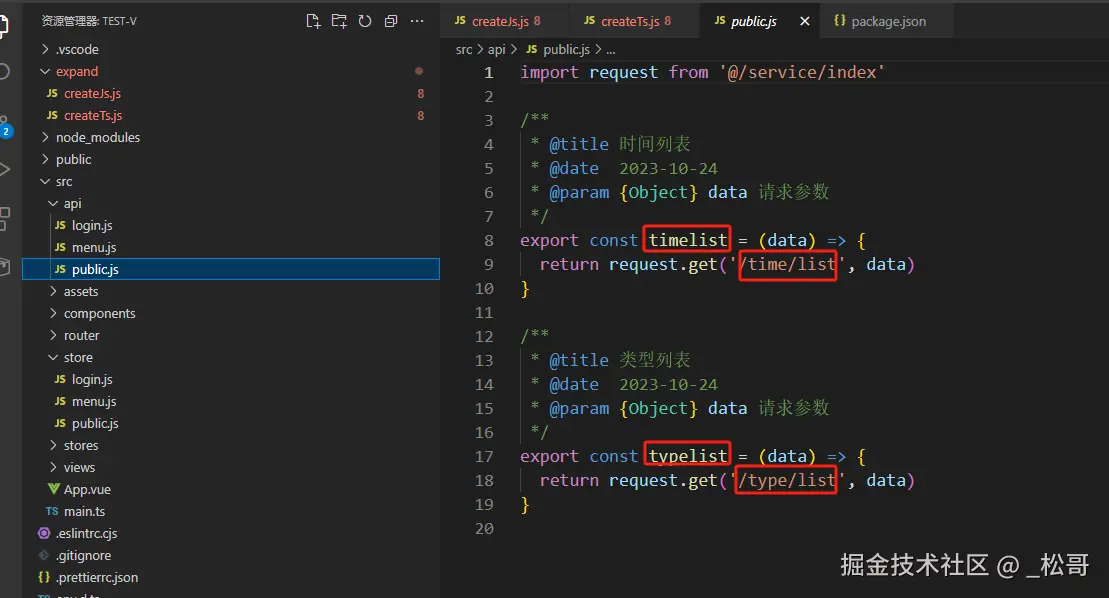The width and height of the screenshot is (1109, 598).
Task: Close the public.js editor tab
Action: tap(798, 21)
